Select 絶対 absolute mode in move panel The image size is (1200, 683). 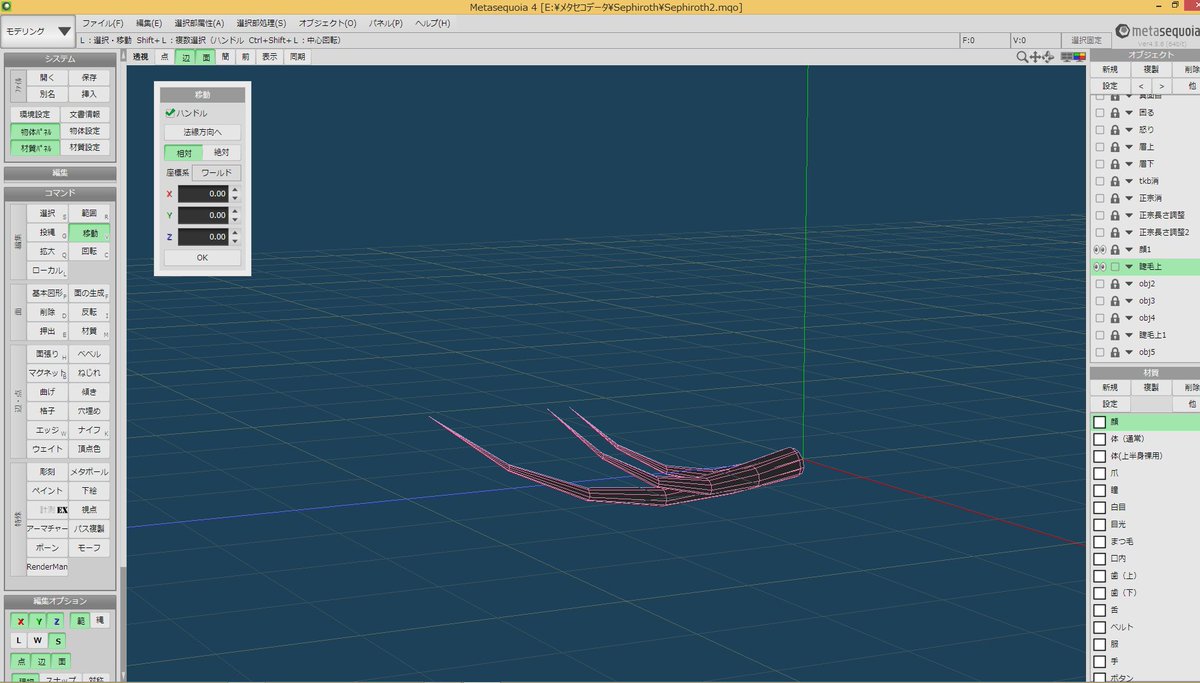pyautogui.click(x=221, y=153)
